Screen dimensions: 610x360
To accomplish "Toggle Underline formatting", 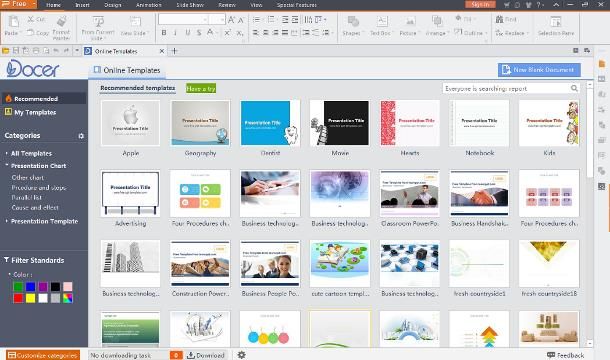I will click(x=188, y=33).
